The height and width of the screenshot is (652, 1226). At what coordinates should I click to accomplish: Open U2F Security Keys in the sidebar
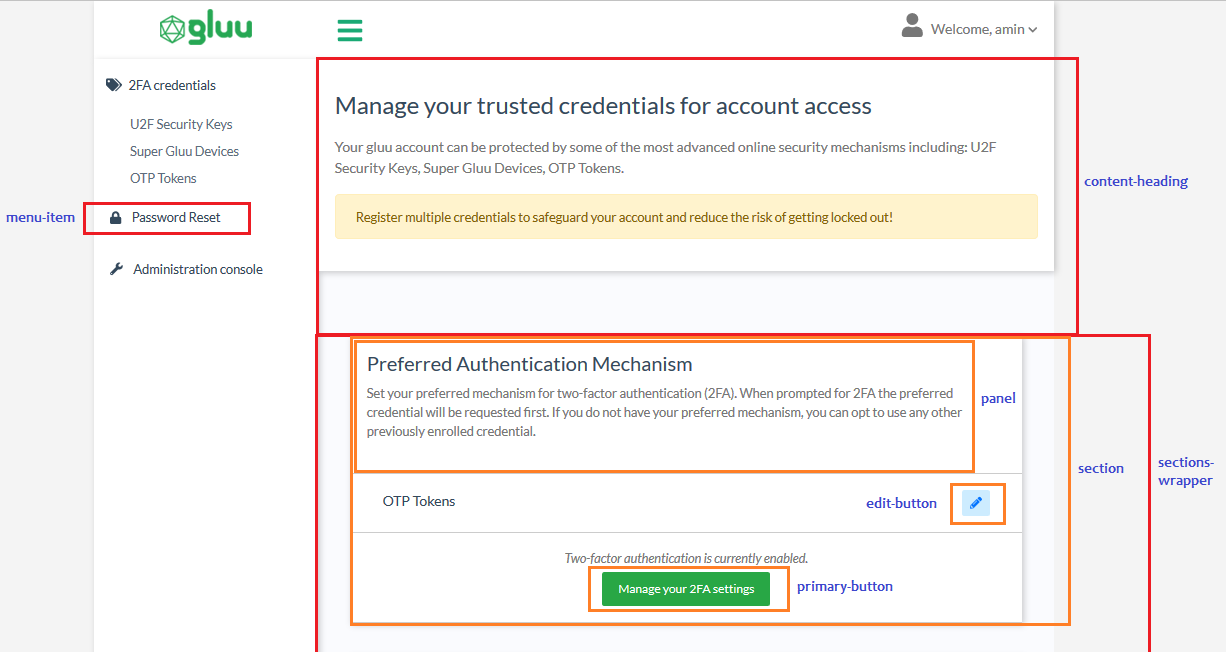(x=181, y=124)
